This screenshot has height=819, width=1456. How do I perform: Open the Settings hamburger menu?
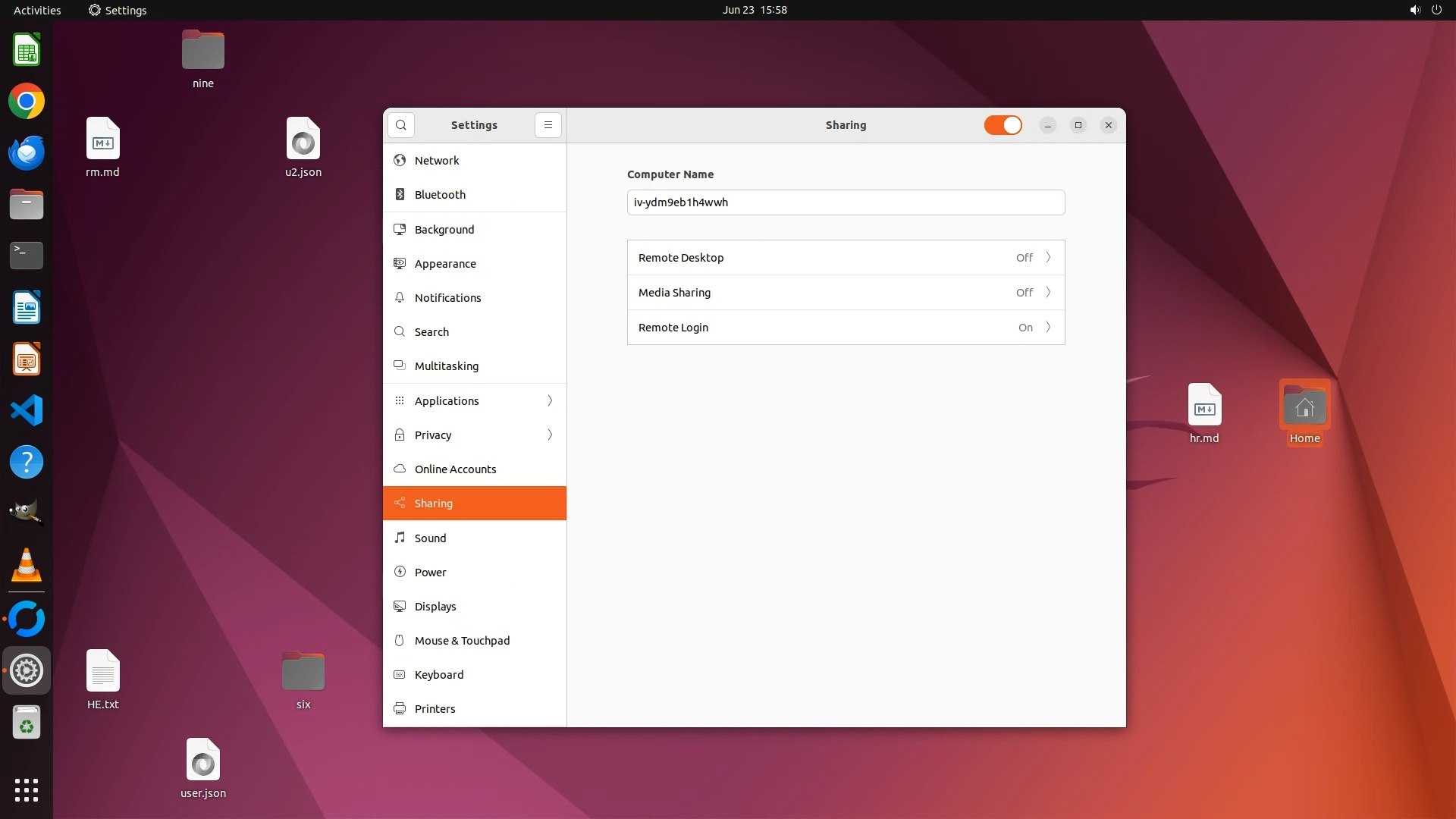tap(548, 125)
